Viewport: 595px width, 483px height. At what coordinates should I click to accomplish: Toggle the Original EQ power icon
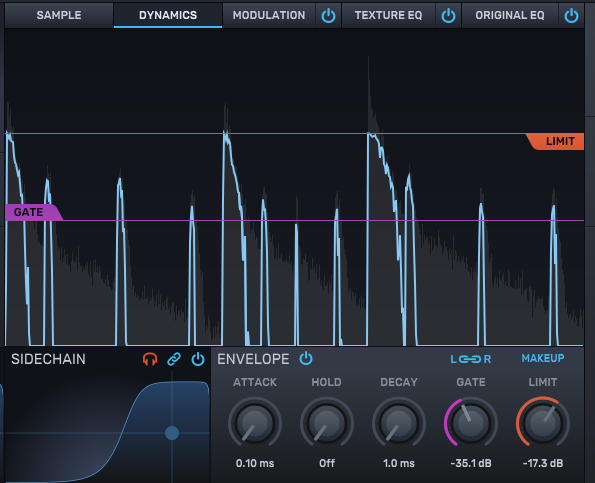pyautogui.click(x=571, y=16)
